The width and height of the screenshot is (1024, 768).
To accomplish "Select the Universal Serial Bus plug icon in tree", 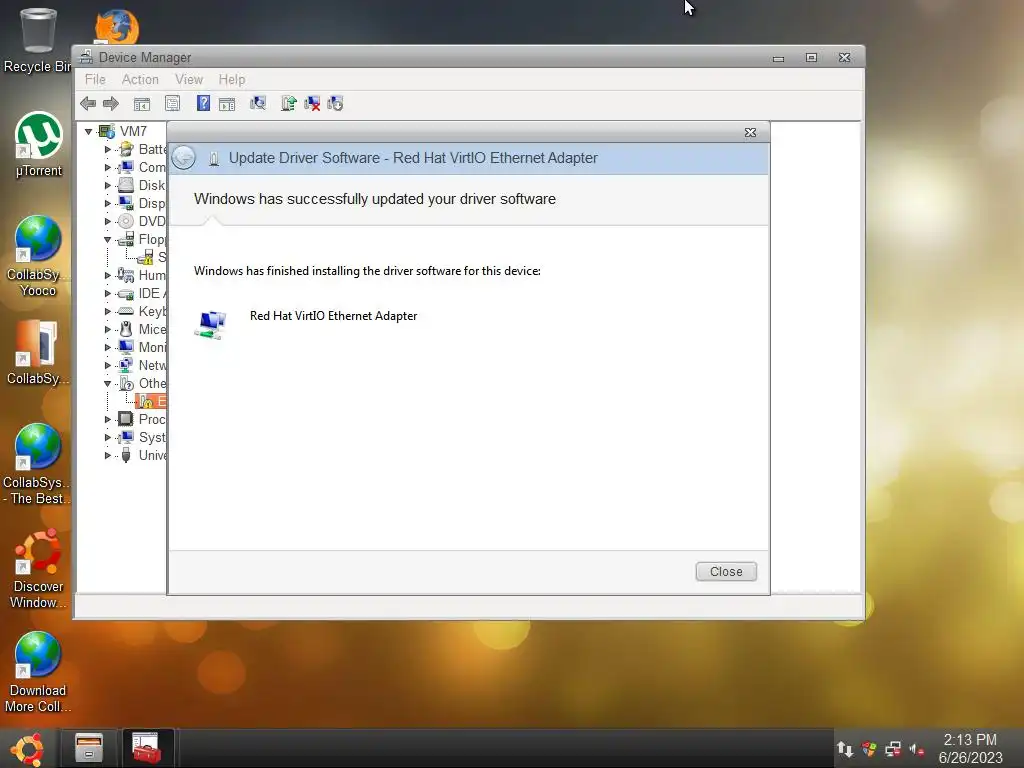I will (126, 455).
